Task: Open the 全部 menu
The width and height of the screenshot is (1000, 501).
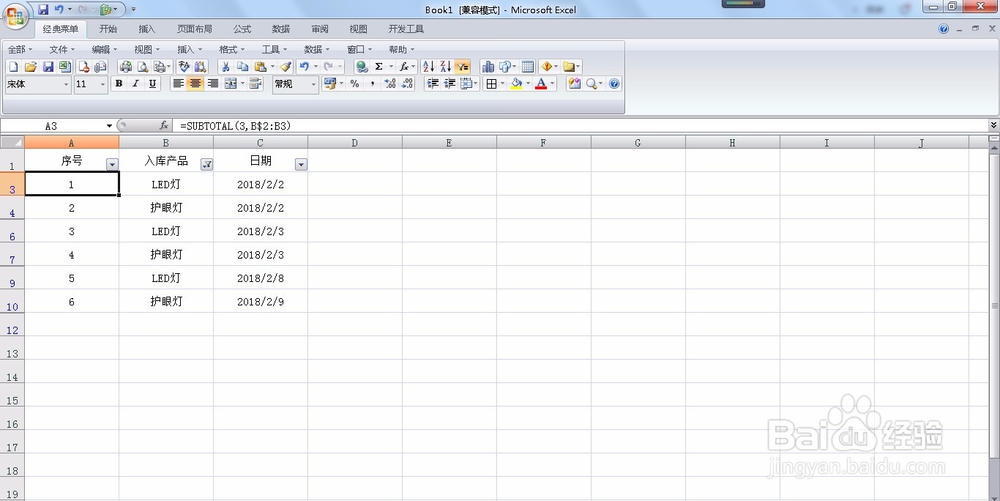Action: coord(20,49)
